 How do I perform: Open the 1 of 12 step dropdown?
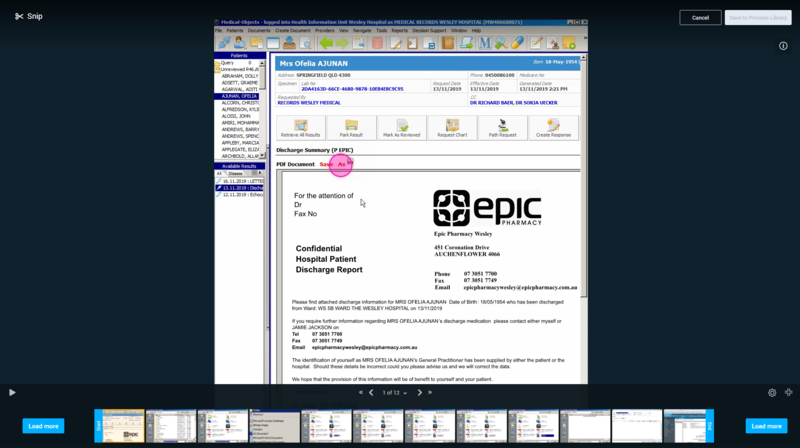click(394, 393)
